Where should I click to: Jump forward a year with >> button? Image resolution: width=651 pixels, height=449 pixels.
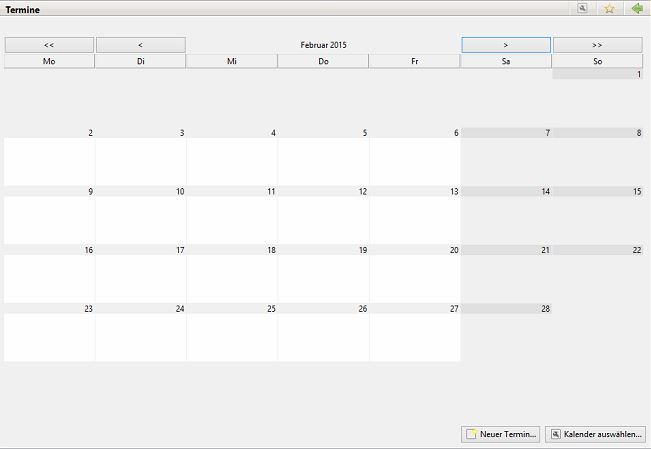tap(597, 45)
